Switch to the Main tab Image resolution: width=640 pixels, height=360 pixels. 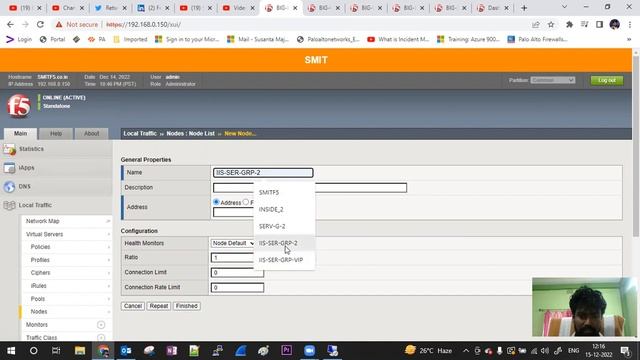pos(20,133)
